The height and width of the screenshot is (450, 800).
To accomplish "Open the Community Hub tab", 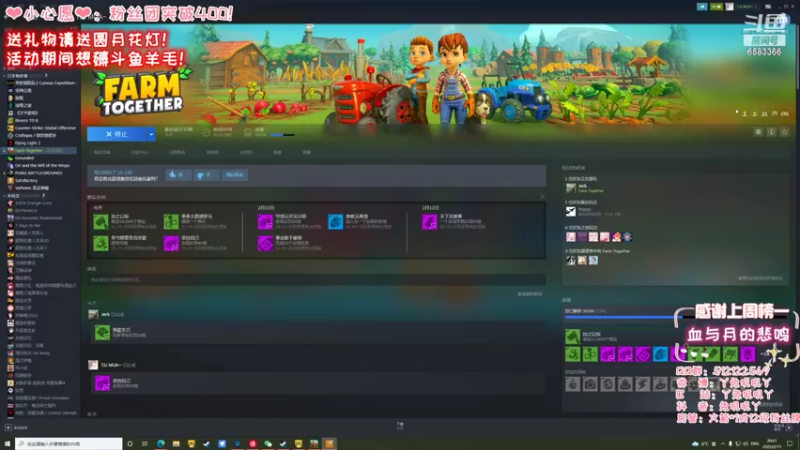I will tap(139, 152).
